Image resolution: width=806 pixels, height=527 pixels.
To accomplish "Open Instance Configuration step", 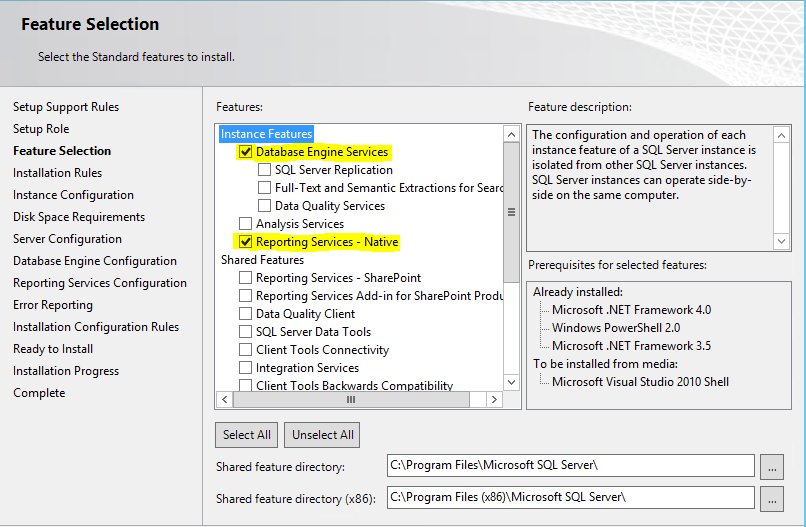I will point(74,195).
